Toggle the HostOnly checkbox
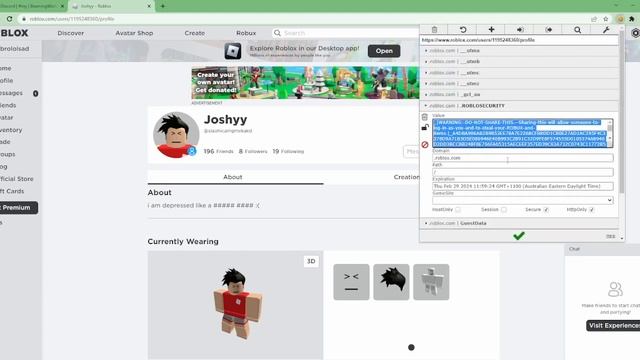The image size is (640, 360). click(x=458, y=210)
